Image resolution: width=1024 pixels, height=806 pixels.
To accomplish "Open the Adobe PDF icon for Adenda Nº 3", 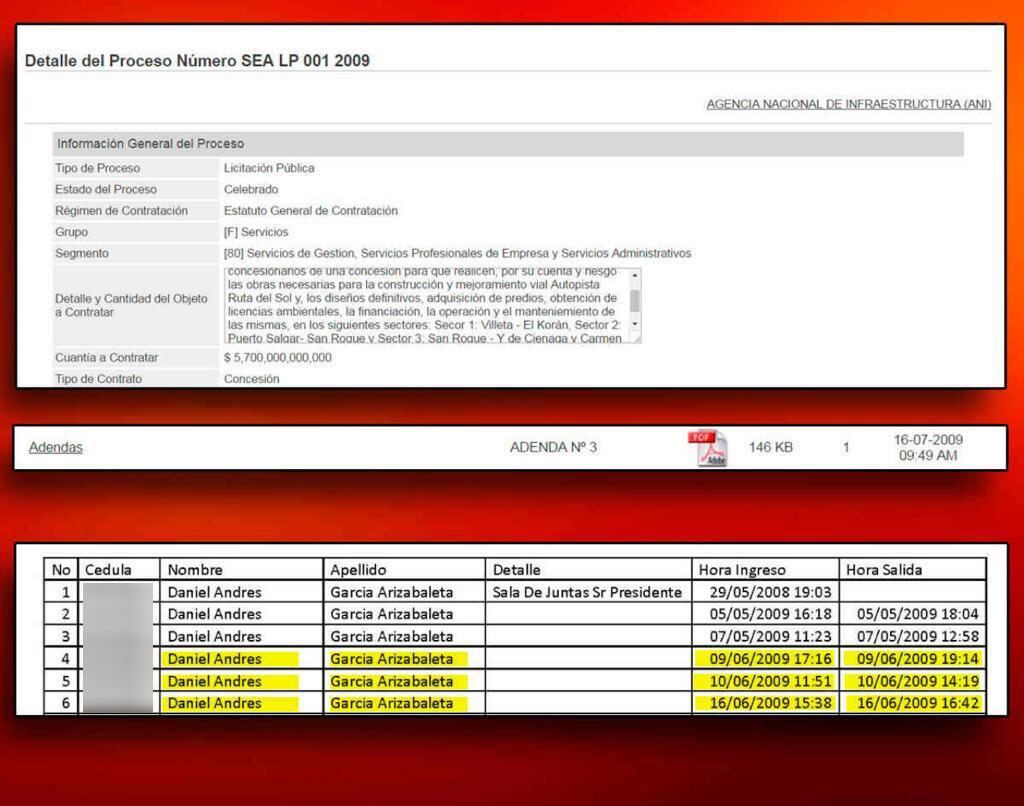I will pyautogui.click(x=707, y=448).
